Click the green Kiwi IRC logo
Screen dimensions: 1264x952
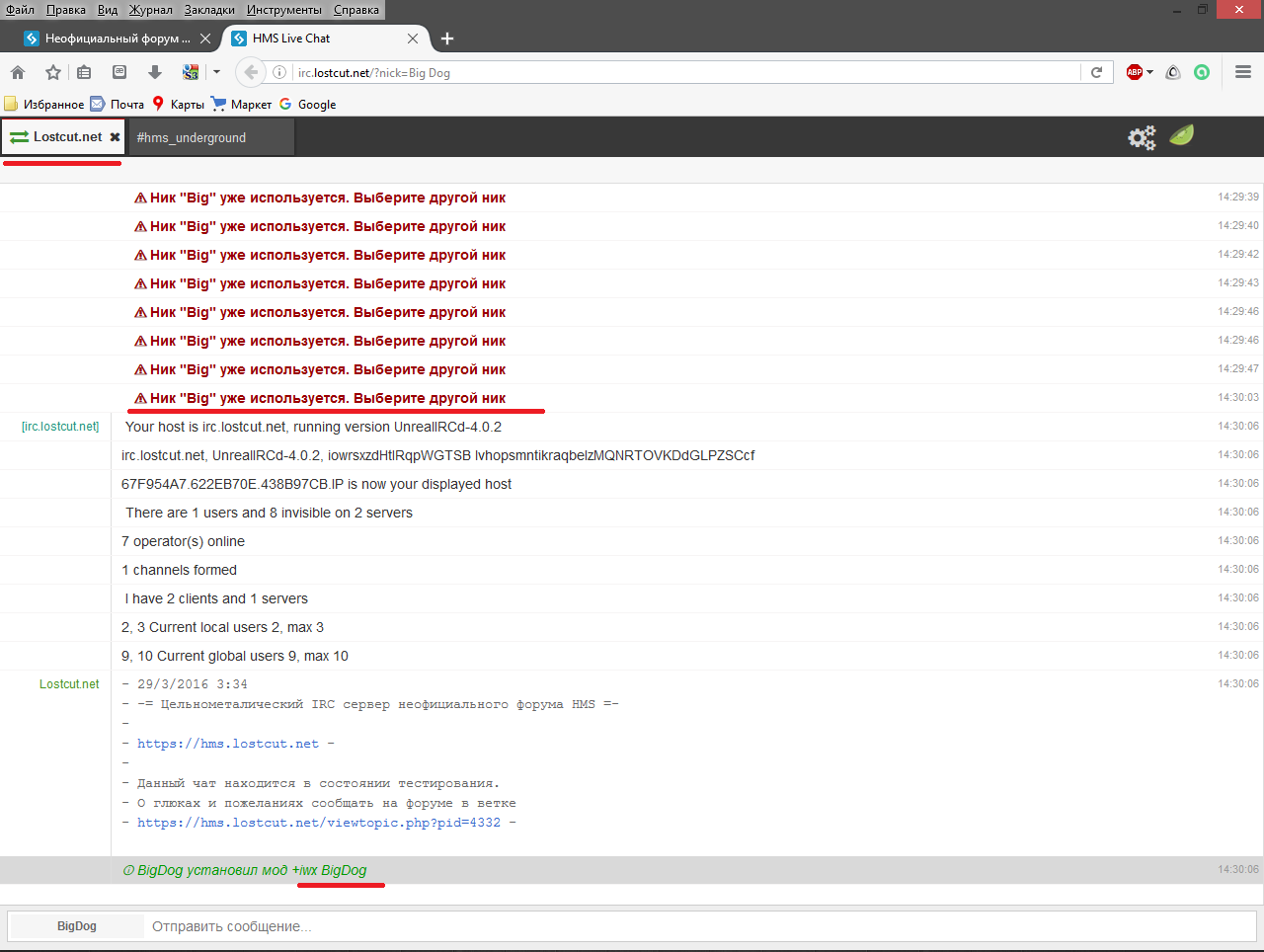(1182, 135)
